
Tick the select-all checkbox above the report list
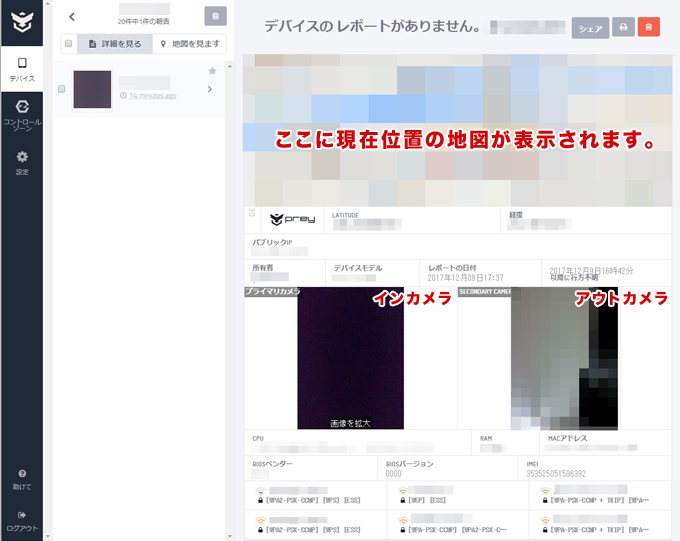(x=67, y=44)
